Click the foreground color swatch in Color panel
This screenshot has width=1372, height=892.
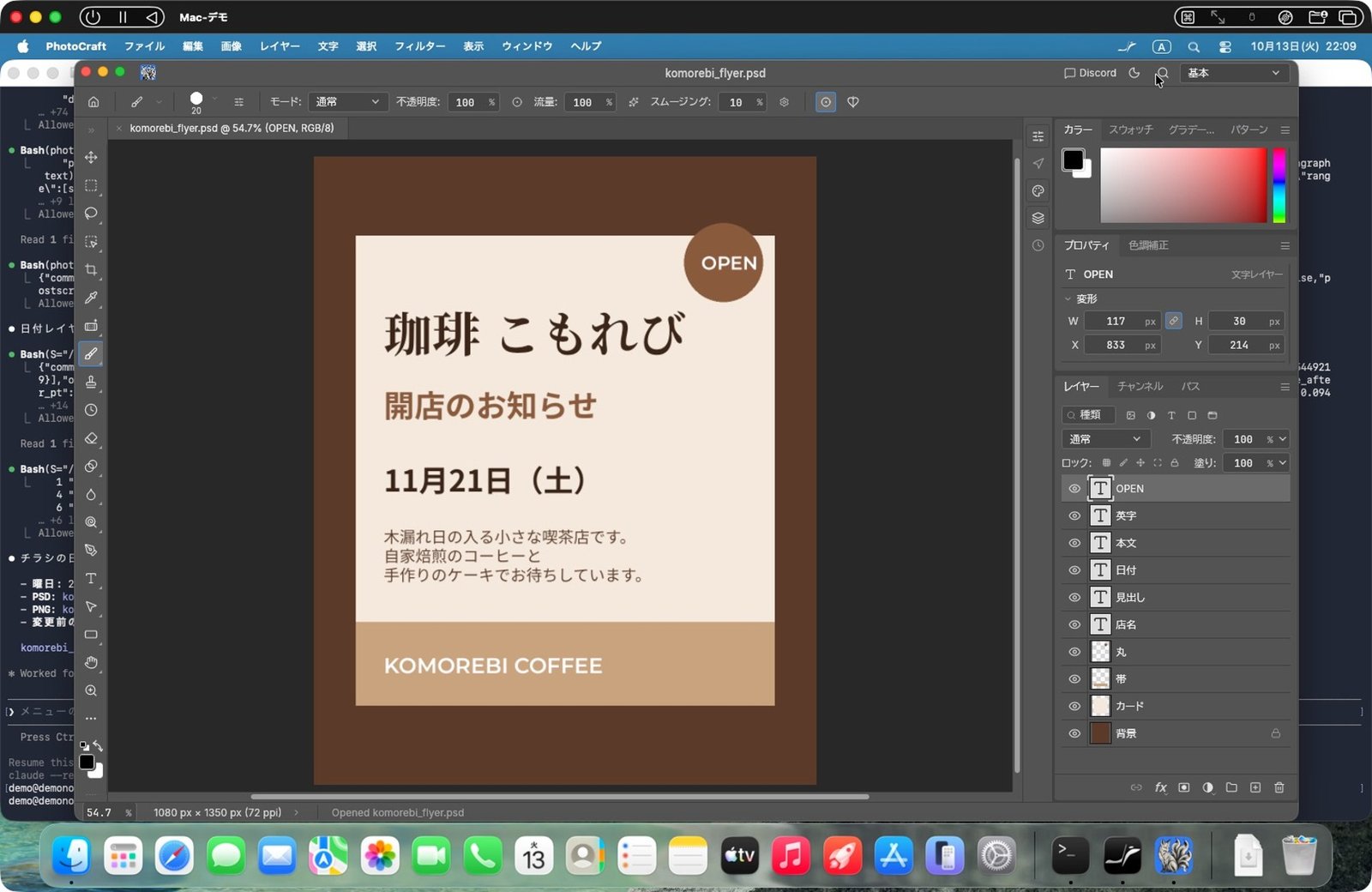coord(1073,159)
